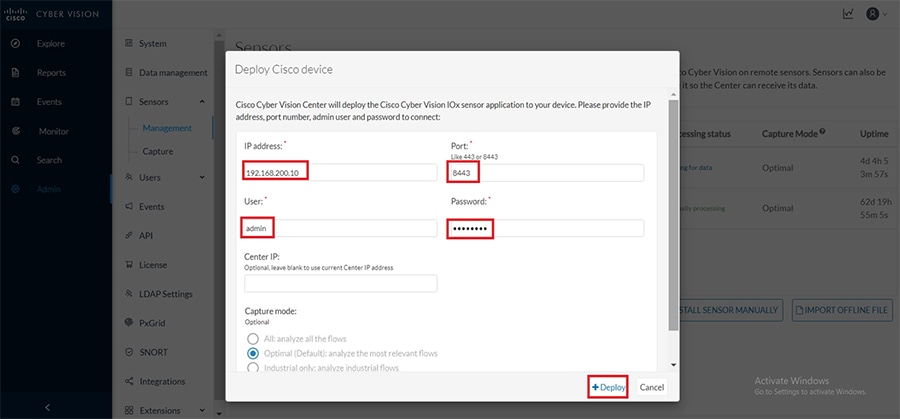Open the Monitor icon in sidebar
The width and height of the screenshot is (900, 419).
[15, 131]
